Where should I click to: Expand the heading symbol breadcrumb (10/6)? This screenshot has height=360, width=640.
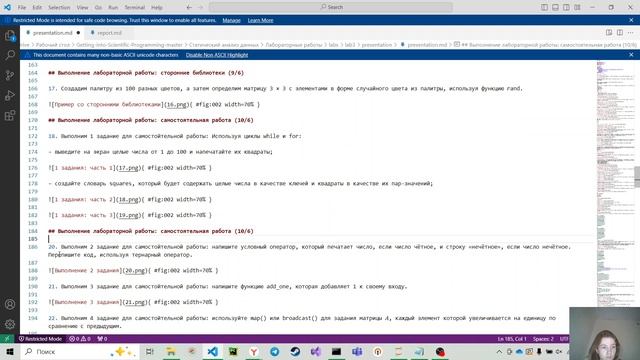pyautogui.click(x=546, y=45)
